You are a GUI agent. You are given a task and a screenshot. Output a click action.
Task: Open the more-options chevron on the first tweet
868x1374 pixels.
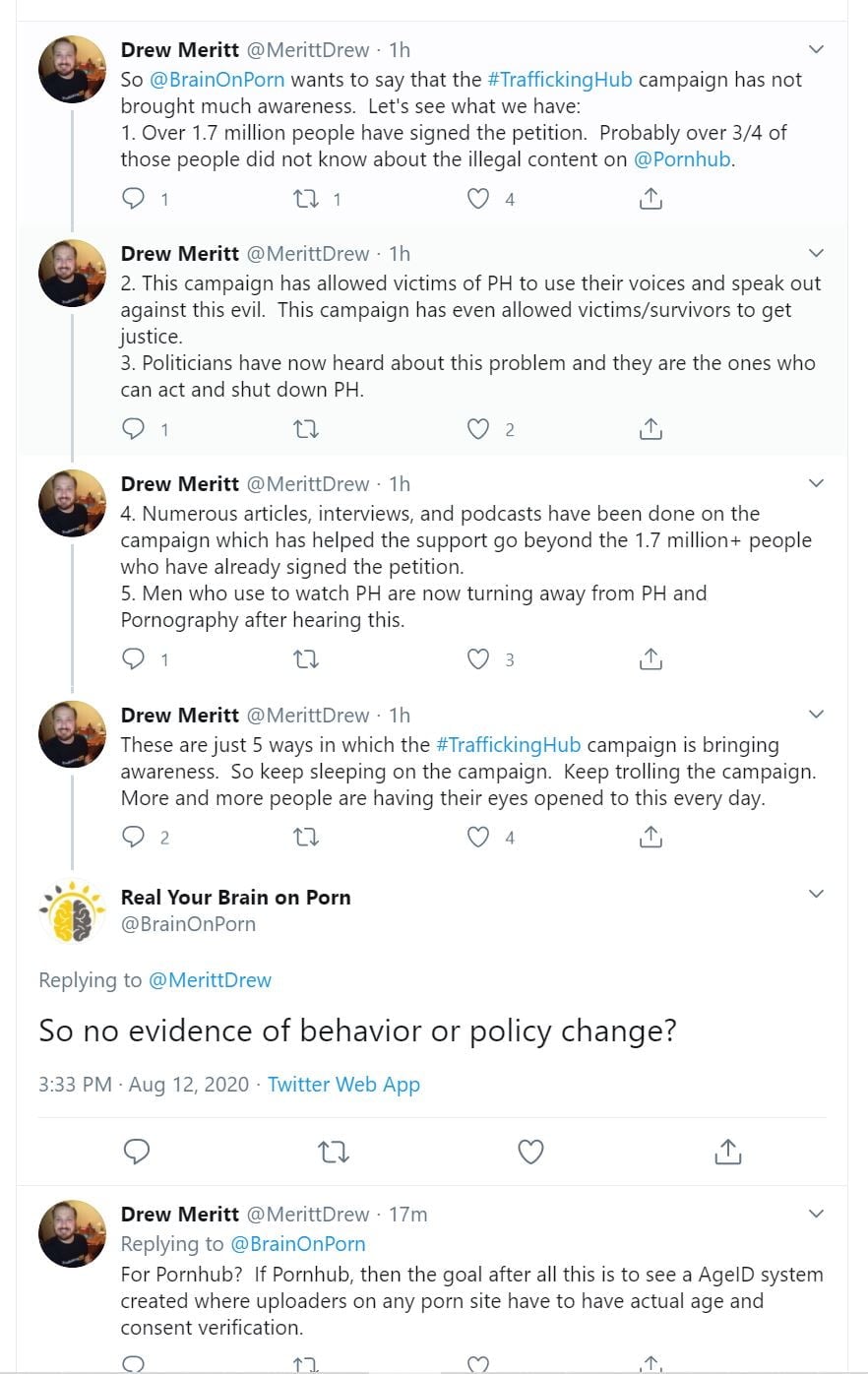(x=816, y=49)
